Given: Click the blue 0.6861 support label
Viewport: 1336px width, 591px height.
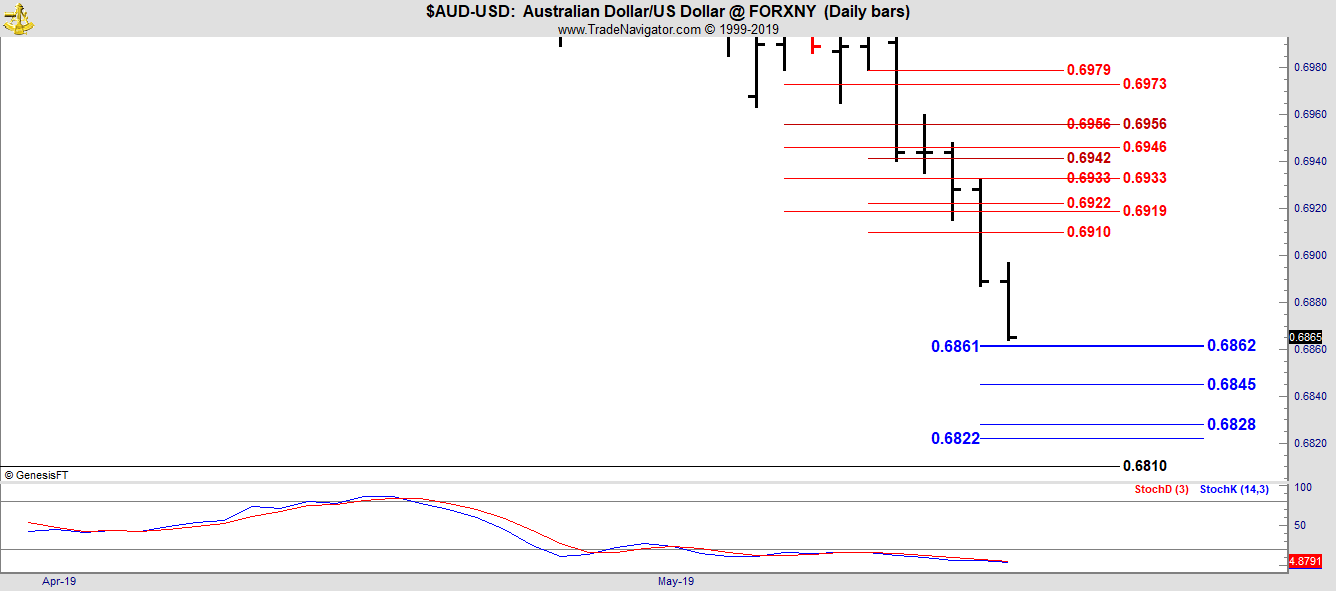Looking at the screenshot, I should coord(955,346).
